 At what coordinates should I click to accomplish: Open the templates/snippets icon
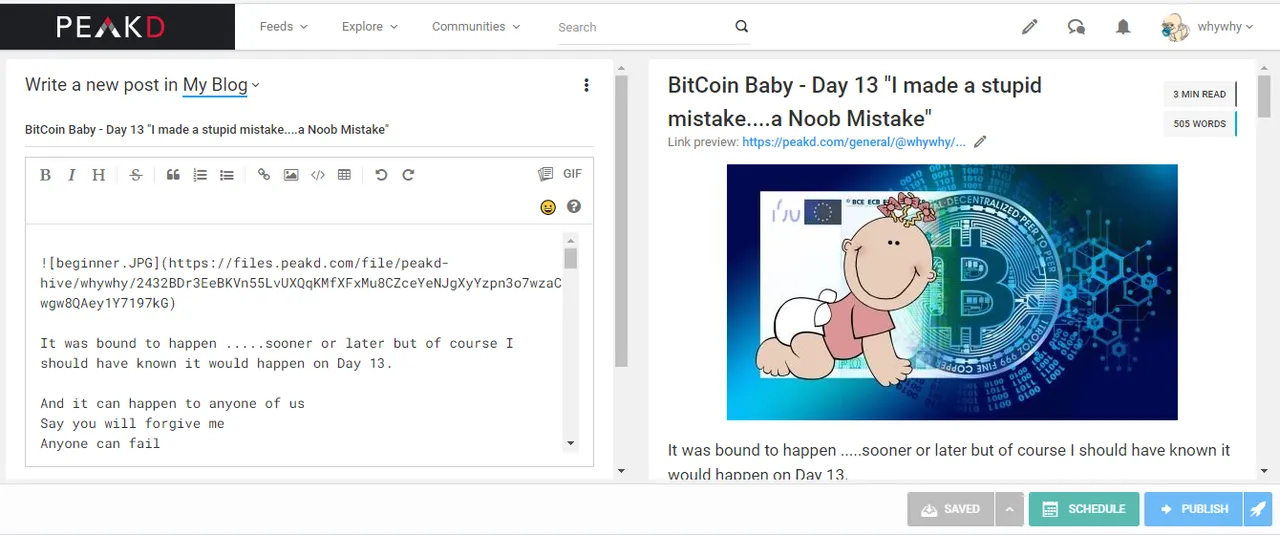(x=545, y=174)
